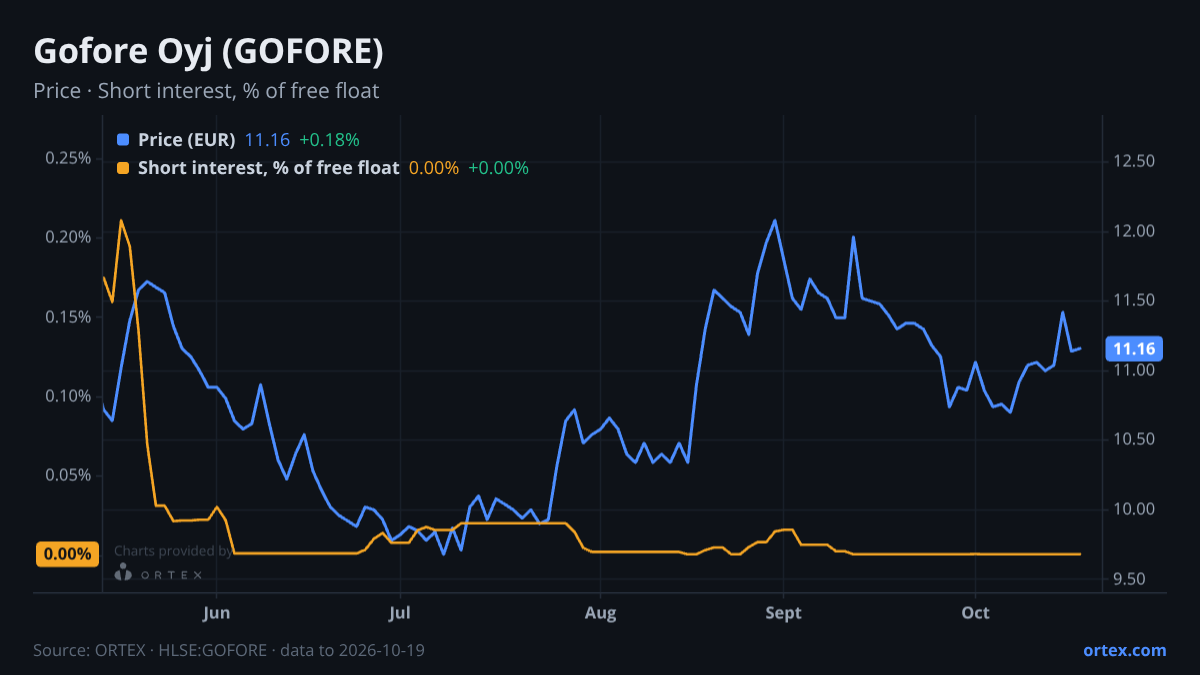Click the 12.50 right axis label
1200x675 pixels.
[1134, 162]
